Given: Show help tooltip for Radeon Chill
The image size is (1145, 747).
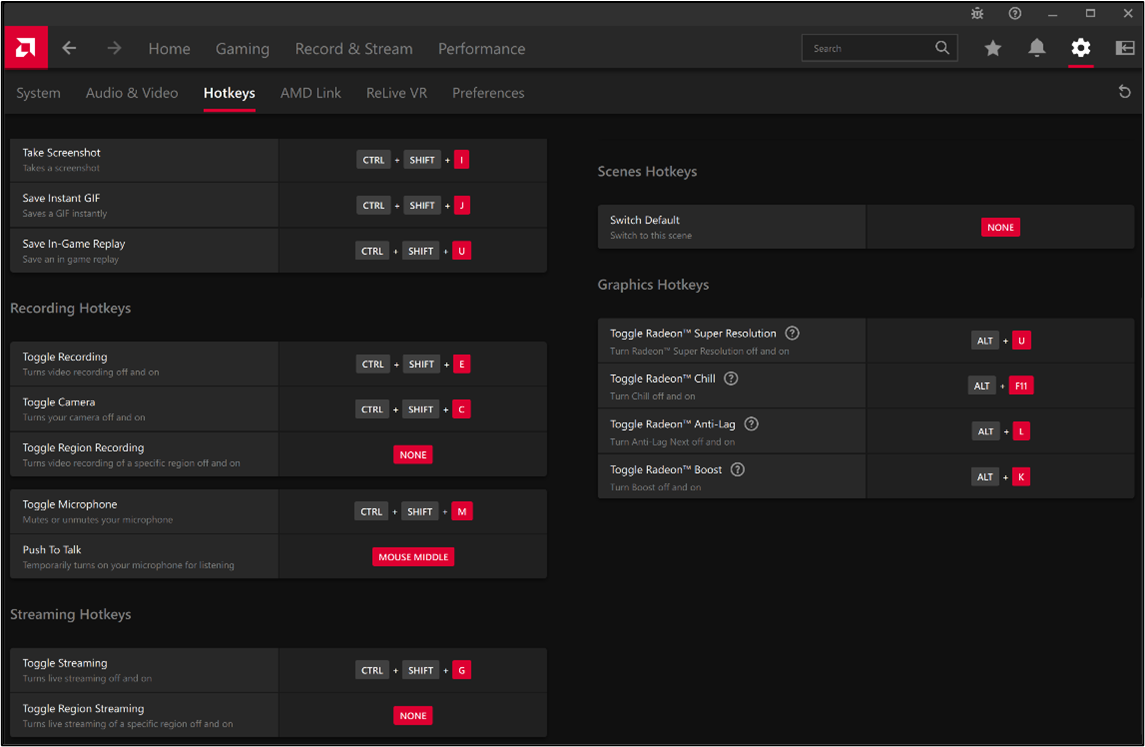Looking at the screenshot, I should 731,379.
